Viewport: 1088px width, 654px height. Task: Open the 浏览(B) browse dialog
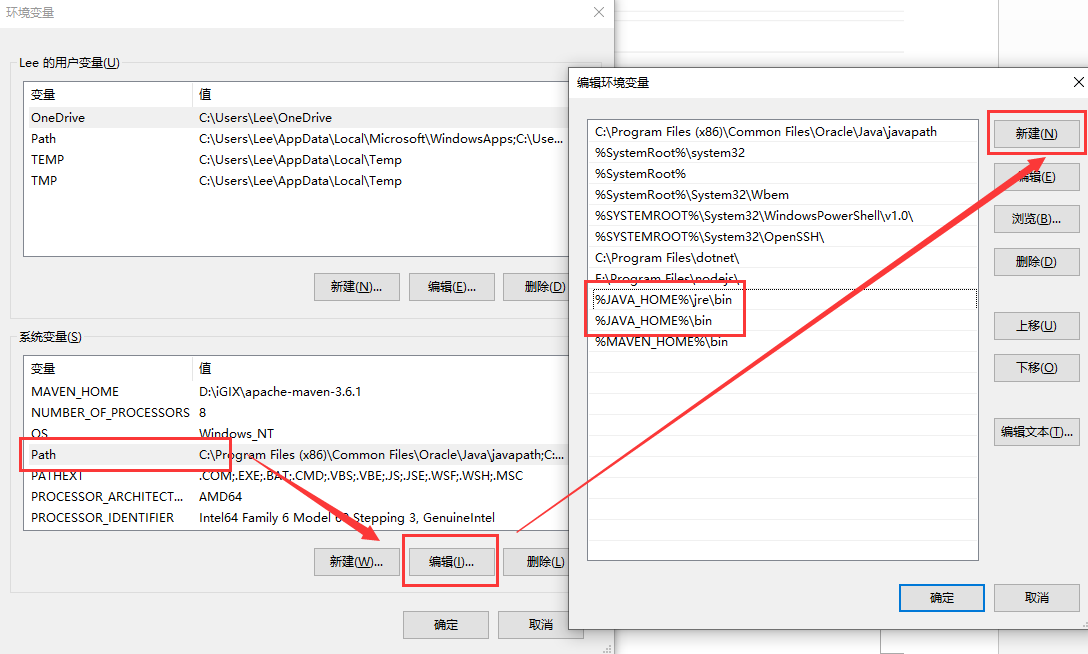1036,218
